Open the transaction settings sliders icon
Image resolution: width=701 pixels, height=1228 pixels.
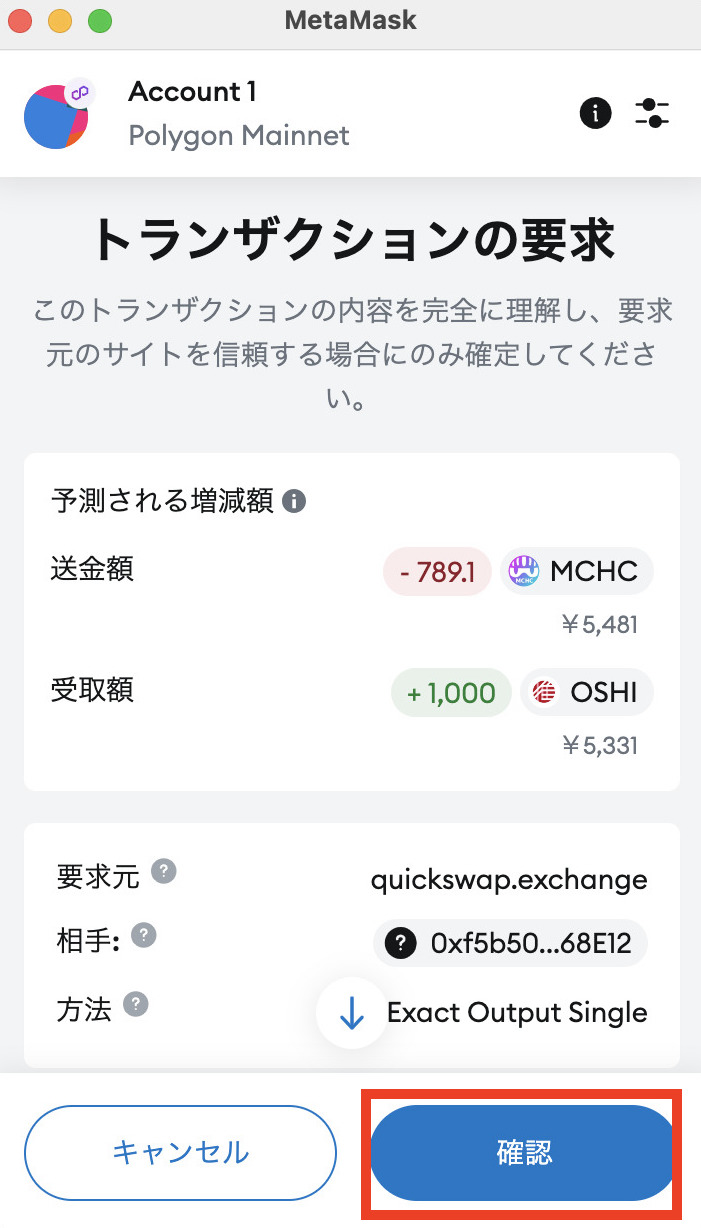(x=652, y=113)
